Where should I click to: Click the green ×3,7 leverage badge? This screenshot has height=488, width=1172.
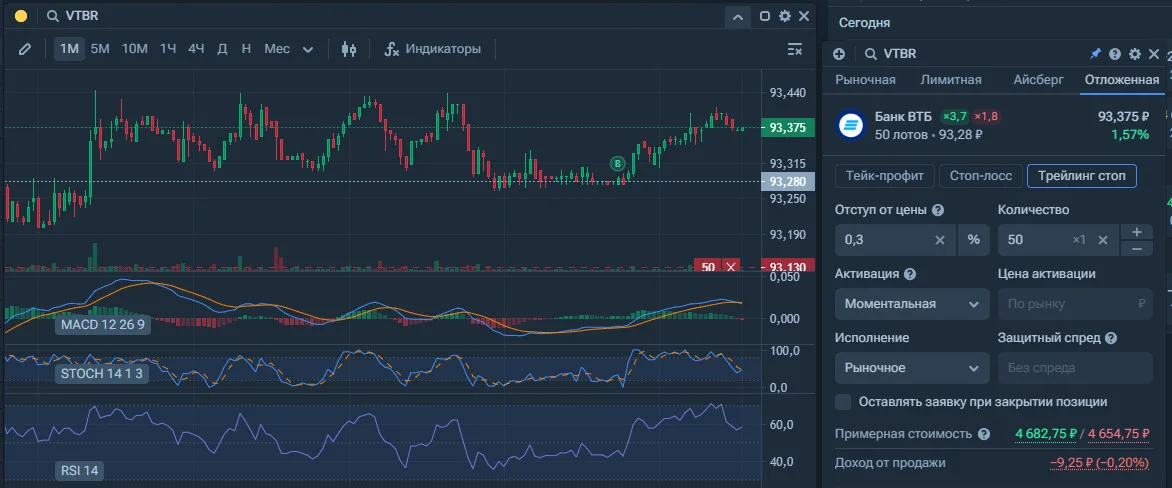[954, 117]
